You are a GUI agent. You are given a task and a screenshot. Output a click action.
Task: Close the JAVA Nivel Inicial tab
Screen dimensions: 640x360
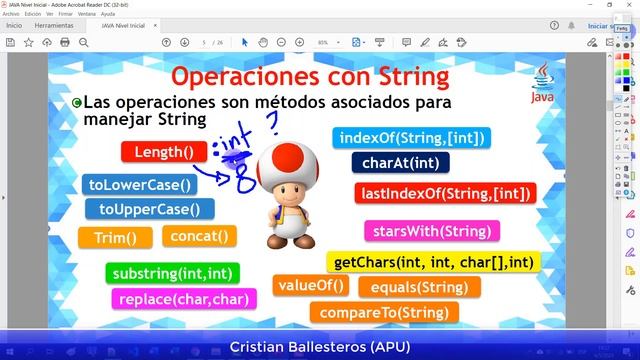[x=155, y=25]
